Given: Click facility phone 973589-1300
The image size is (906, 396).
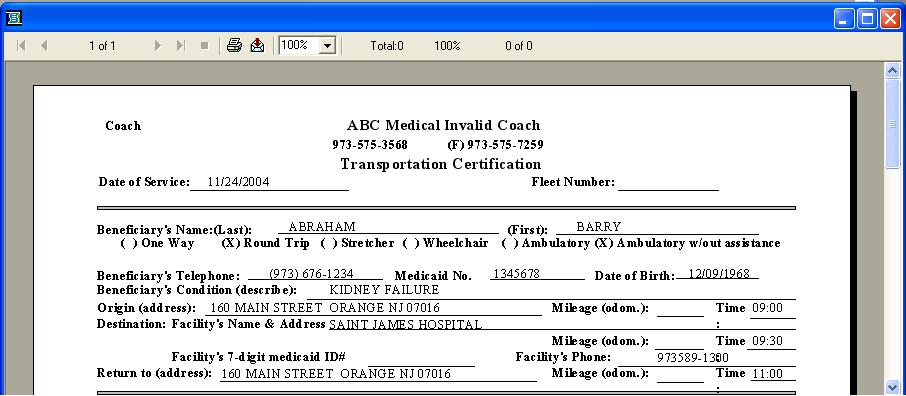Looking at the screenshot, I should 693,358.
